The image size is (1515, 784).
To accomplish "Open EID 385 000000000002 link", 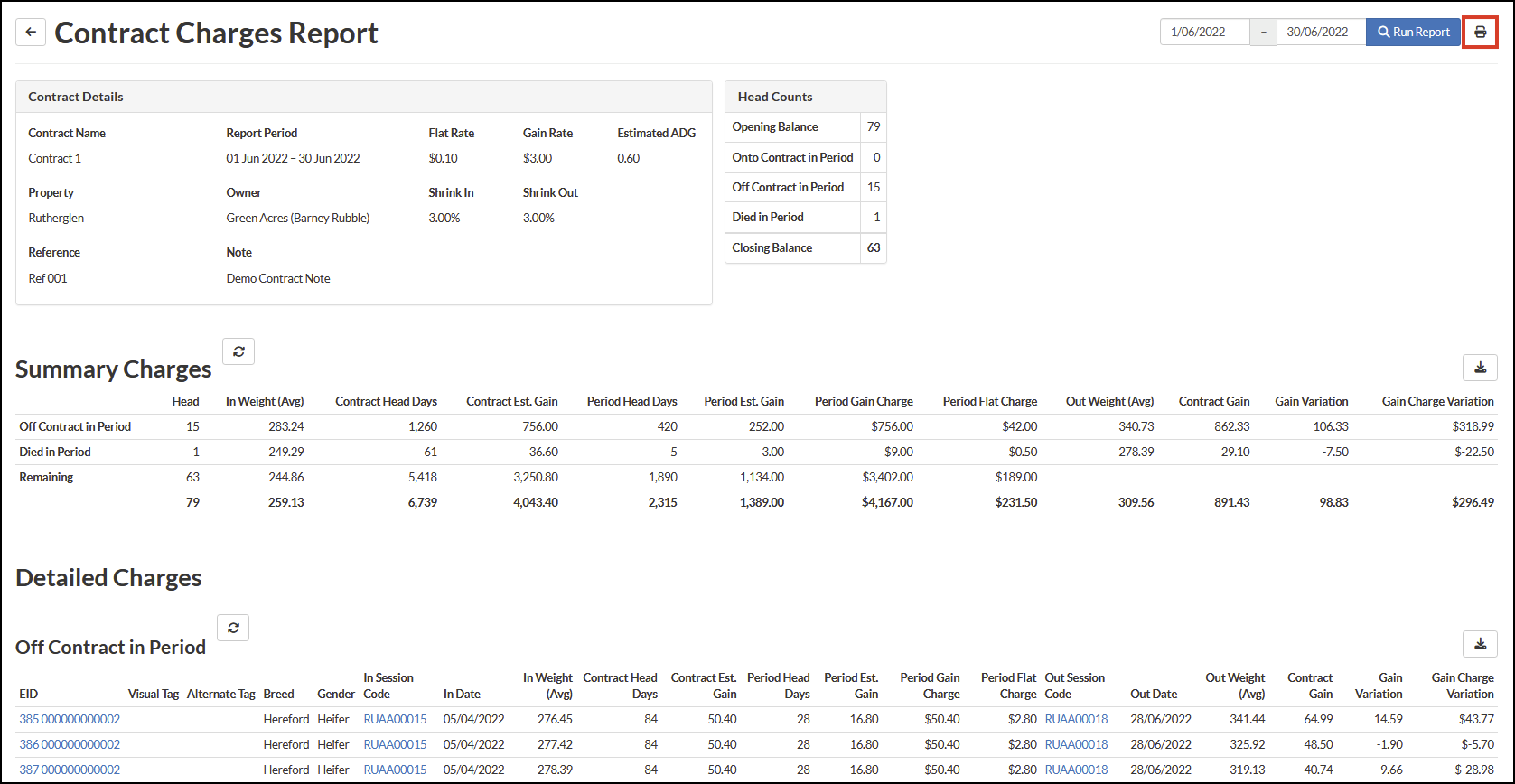I will 70,719.
